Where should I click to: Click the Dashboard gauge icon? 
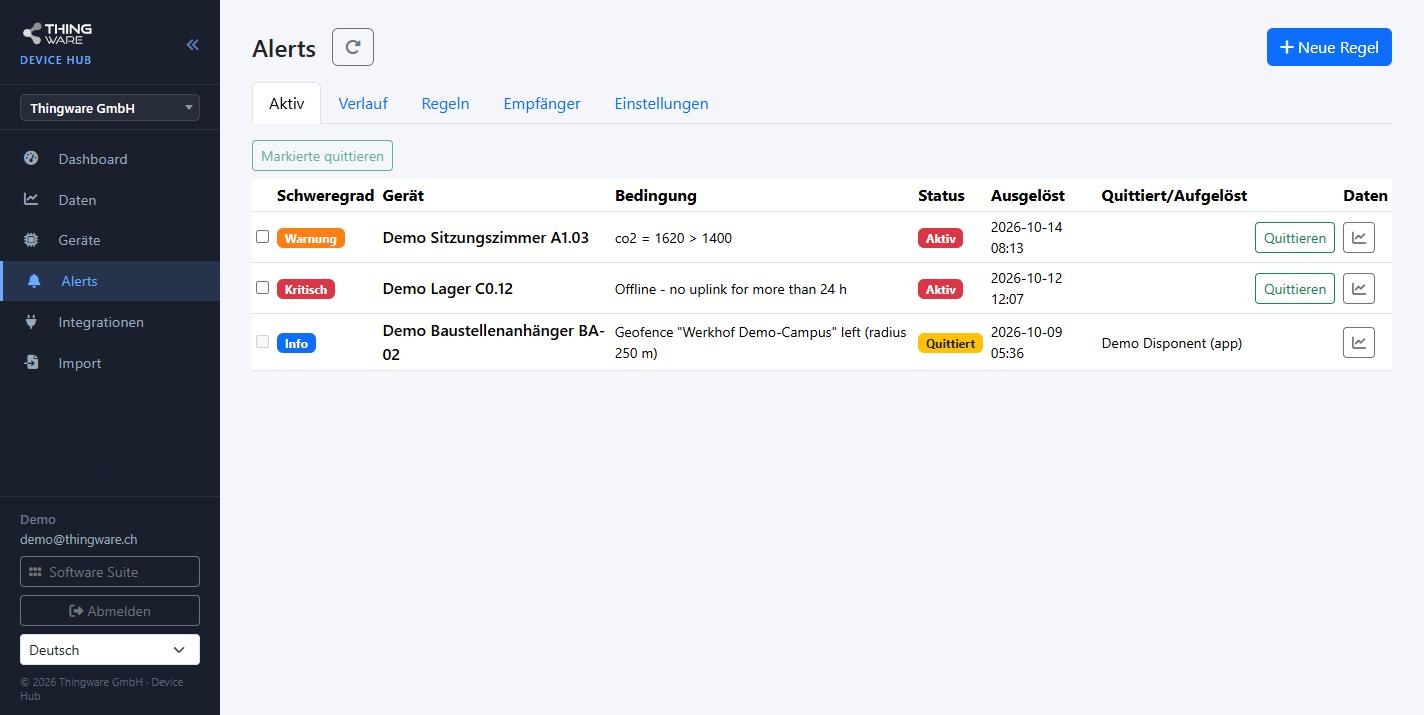pos(31,158)
